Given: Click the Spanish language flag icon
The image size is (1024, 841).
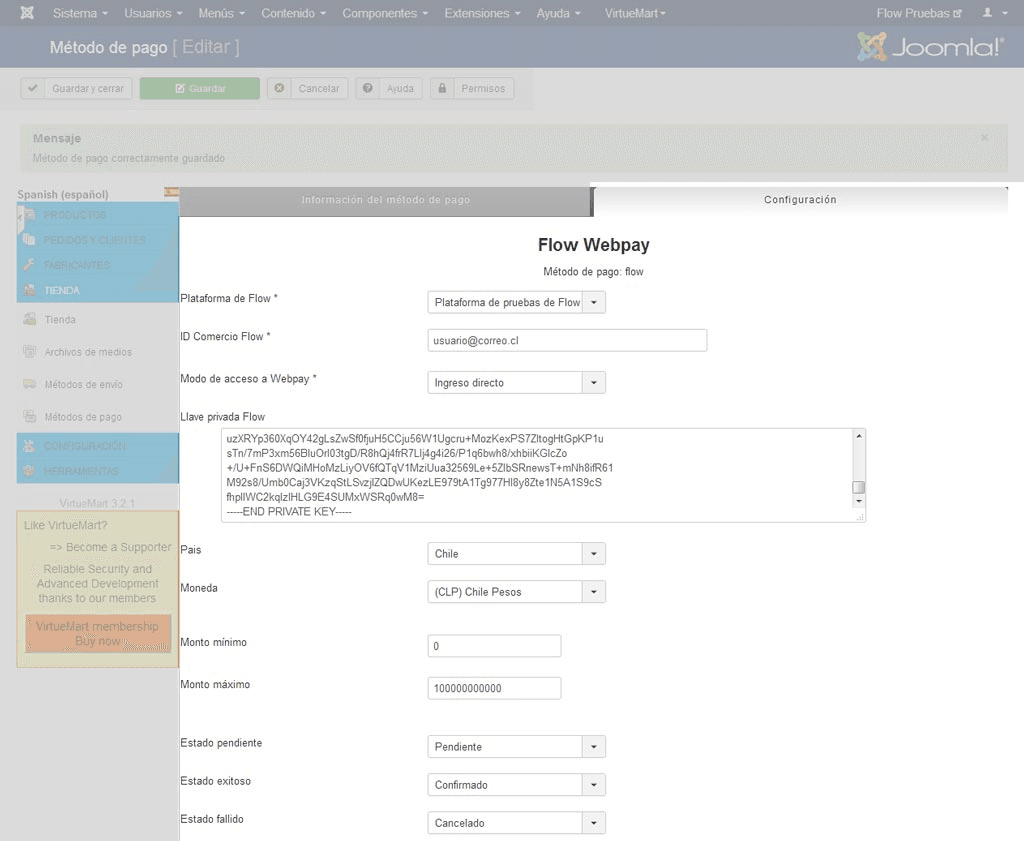Looking at the screenshot, I should click(x=171, y=192).
